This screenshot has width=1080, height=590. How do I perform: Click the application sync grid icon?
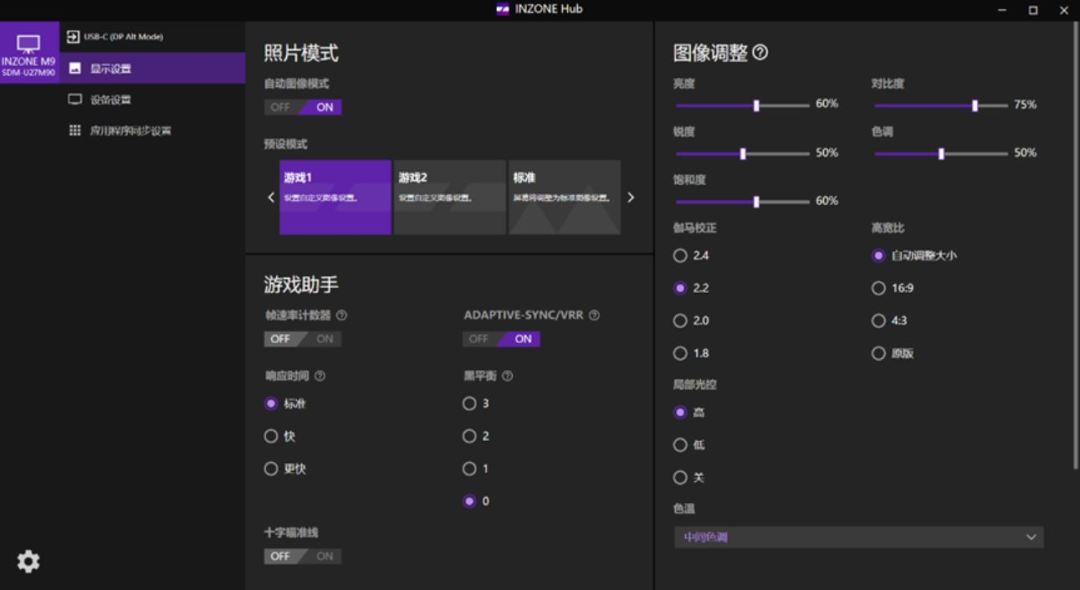point(75,130)
